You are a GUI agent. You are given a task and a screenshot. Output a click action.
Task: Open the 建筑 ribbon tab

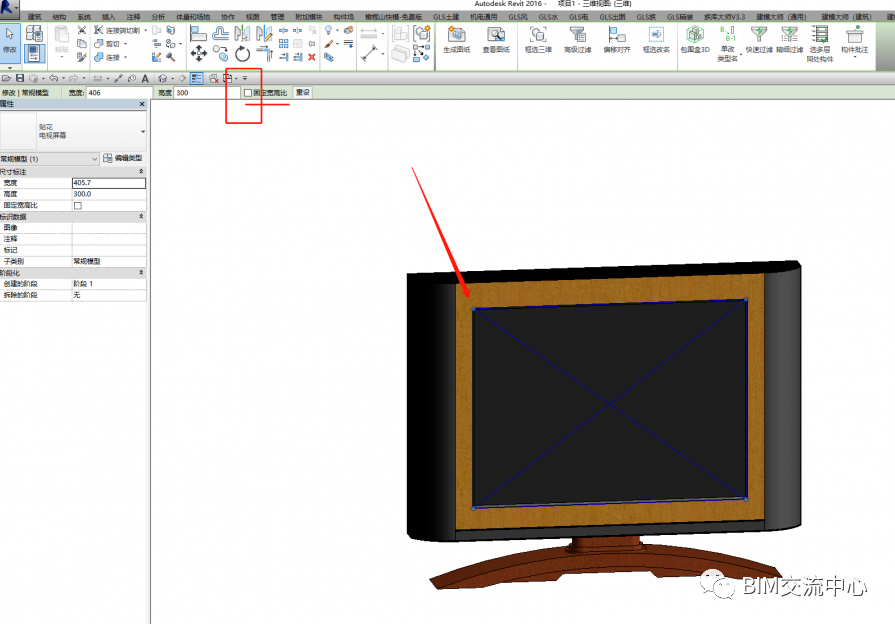tap(35, 17)
